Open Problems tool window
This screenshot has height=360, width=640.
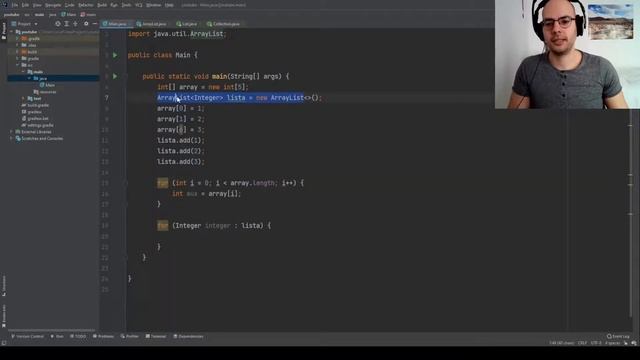(104, 337)
